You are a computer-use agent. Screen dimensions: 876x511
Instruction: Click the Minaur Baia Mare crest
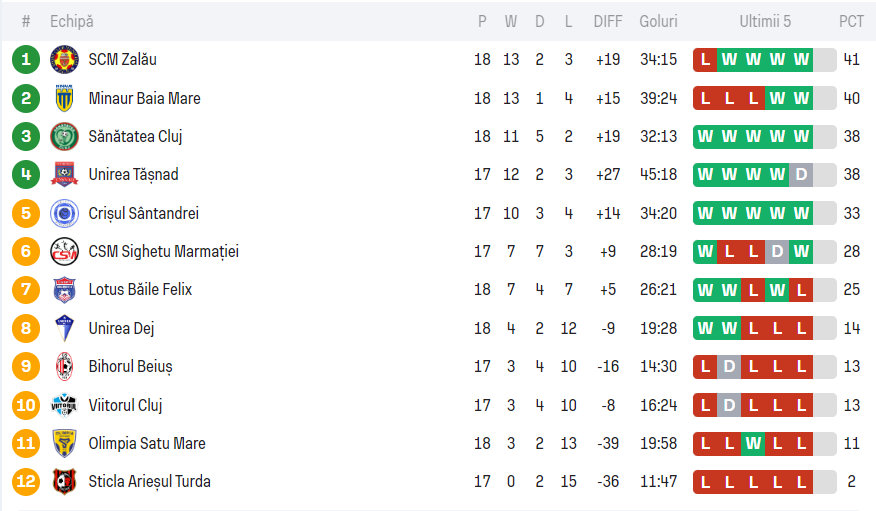[64, 98]
